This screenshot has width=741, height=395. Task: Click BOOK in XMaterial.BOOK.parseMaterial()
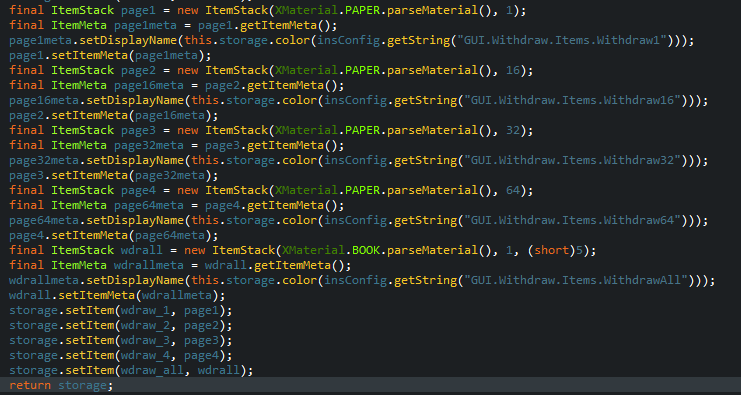[x=366, y=250]
